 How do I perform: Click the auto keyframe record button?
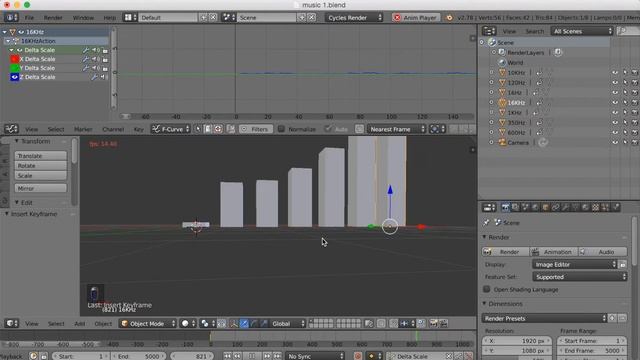tap(358, 356)
